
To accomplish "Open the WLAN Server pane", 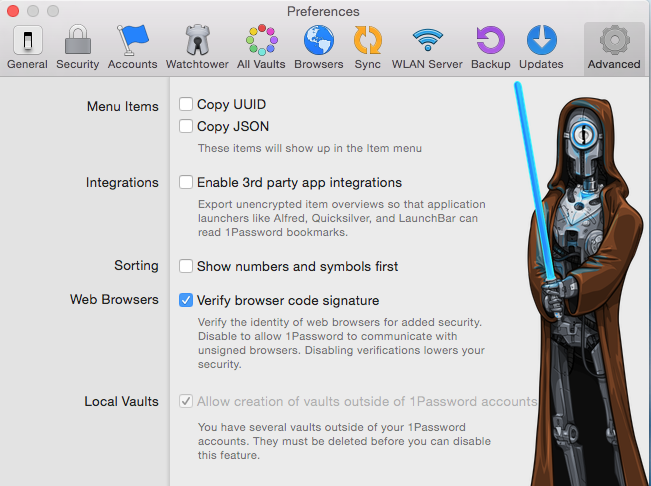I will pos(427,47).
